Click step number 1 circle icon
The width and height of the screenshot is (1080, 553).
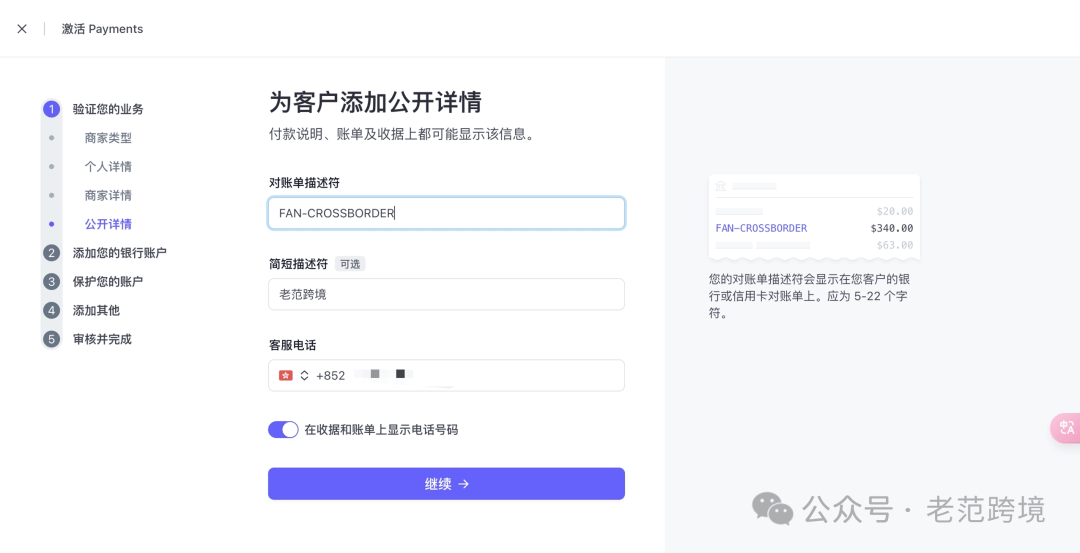(x=52, y=109)
